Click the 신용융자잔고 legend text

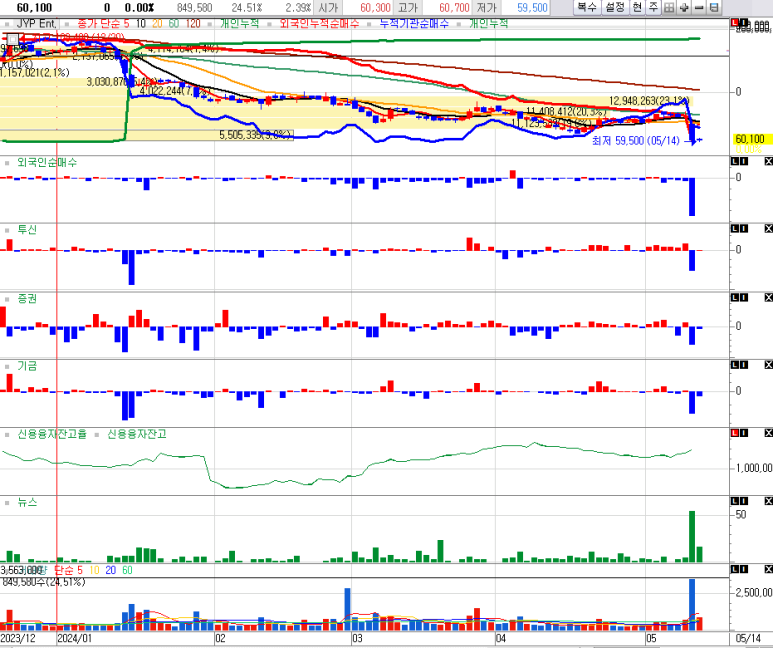[137, 434]
